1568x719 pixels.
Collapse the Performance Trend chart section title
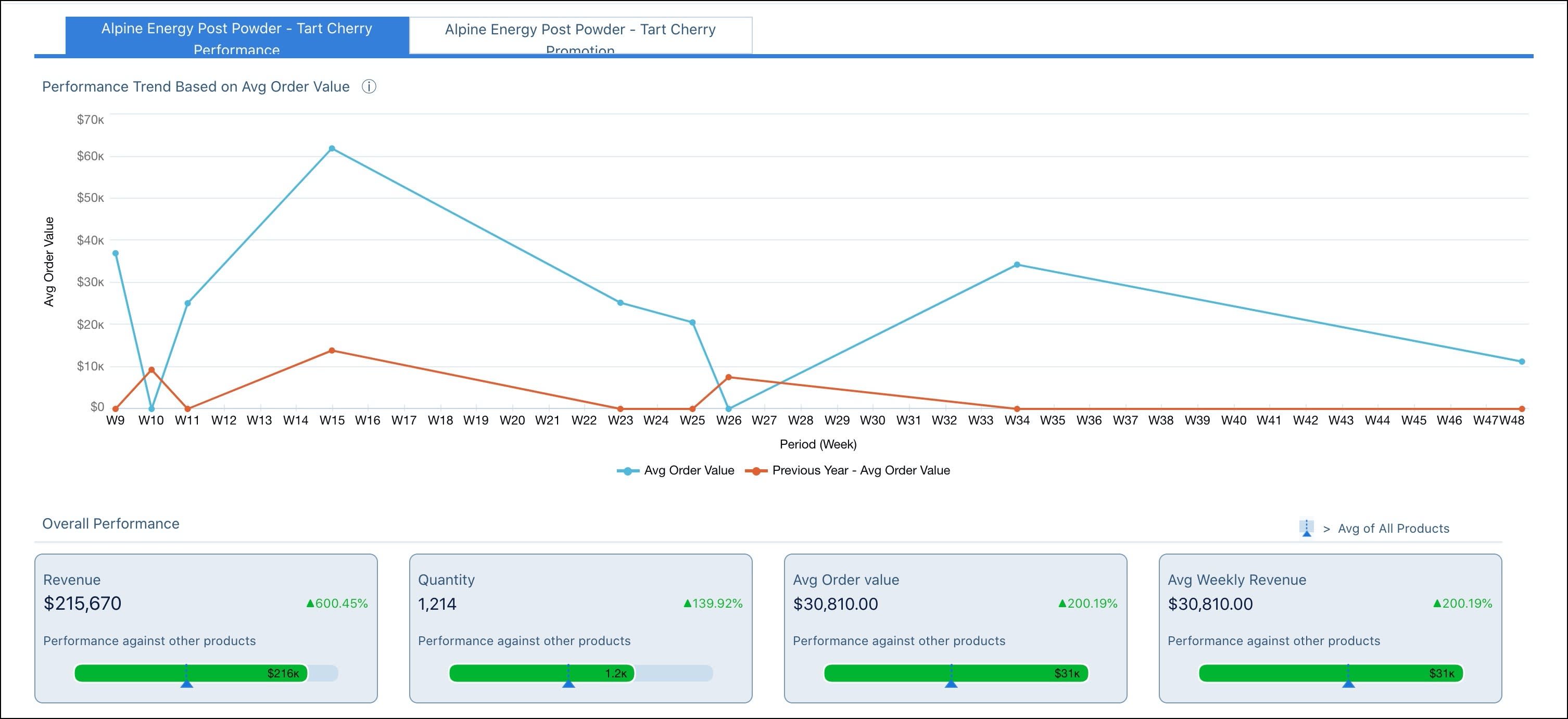[195, 86]
